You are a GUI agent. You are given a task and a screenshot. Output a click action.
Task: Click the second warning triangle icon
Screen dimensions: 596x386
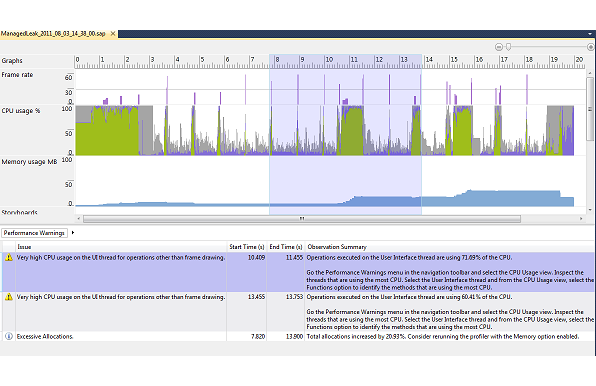(8, 297)
